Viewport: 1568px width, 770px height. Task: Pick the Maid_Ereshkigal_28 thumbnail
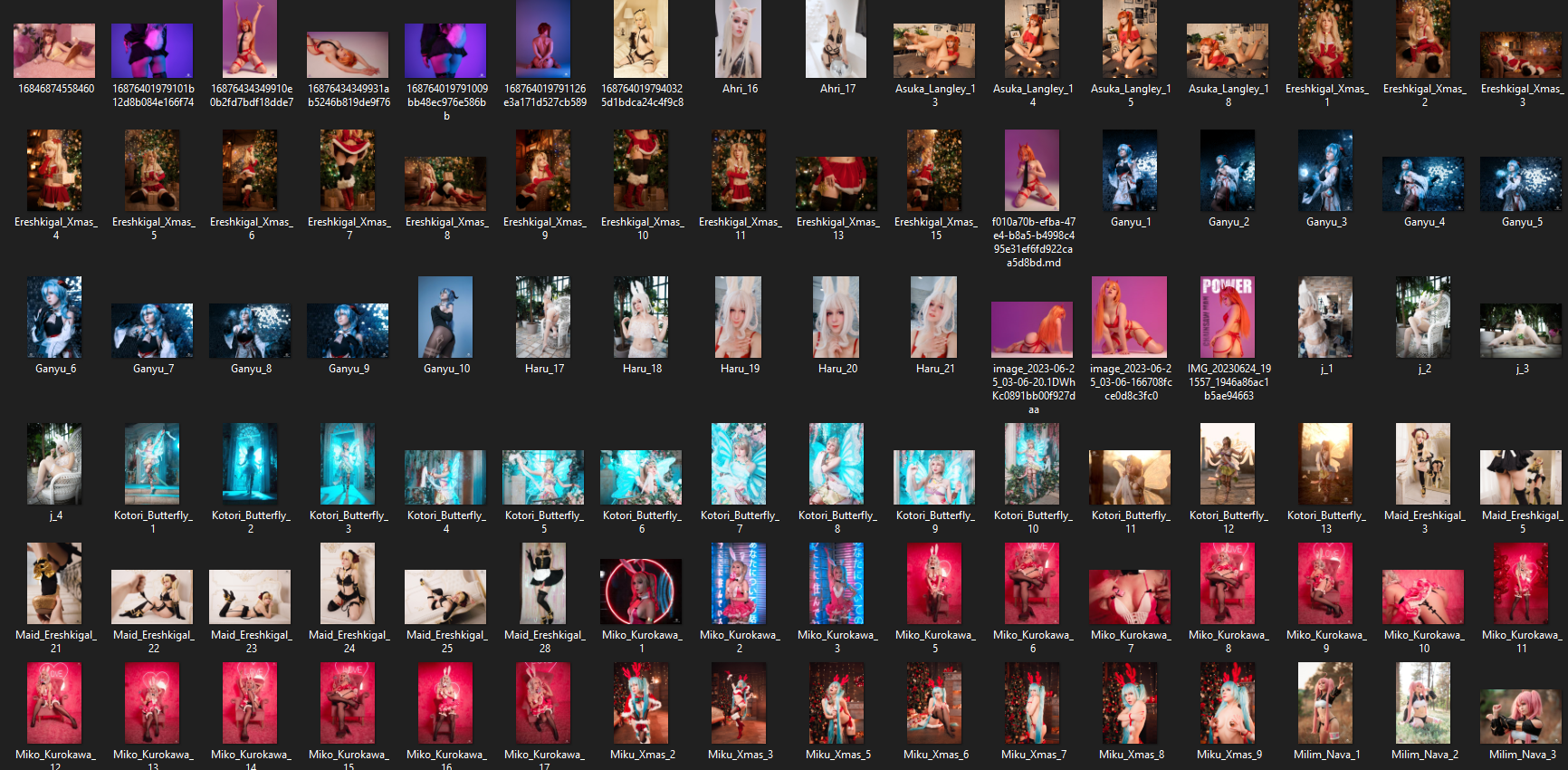(544, 583)
